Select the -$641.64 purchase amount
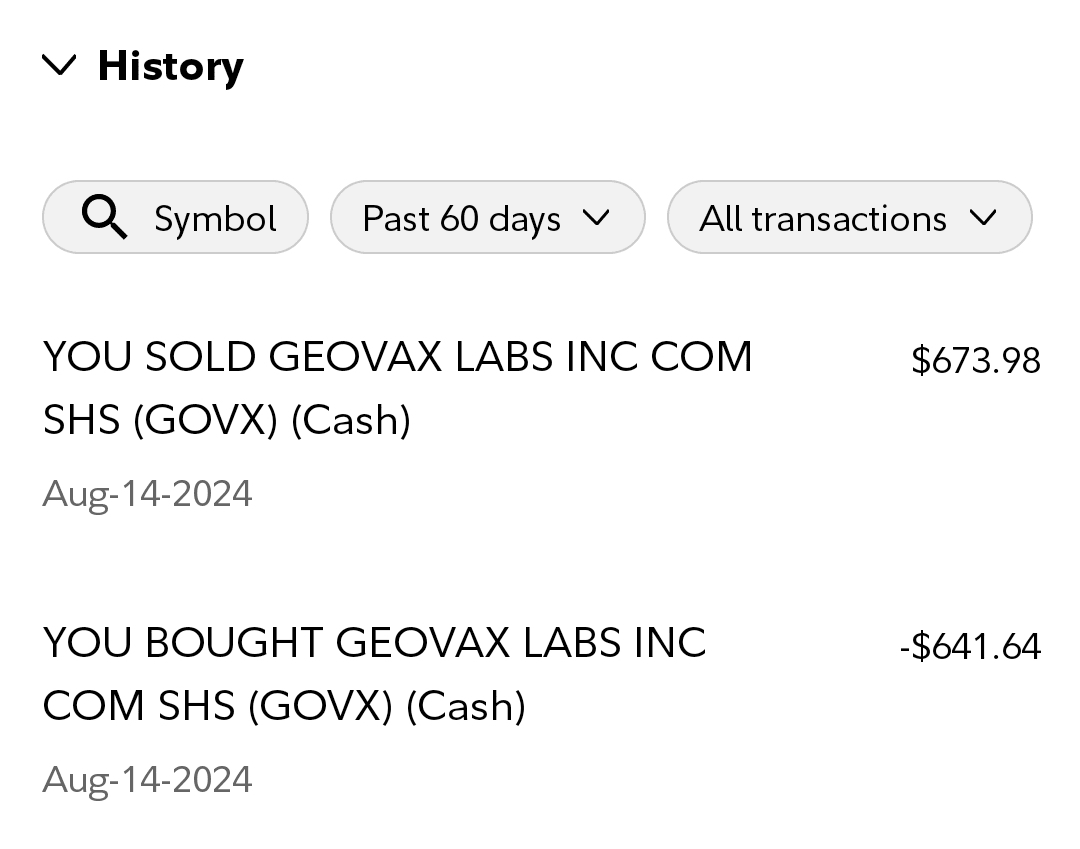This screenshot has height=849, width=1080. (969, 646)
